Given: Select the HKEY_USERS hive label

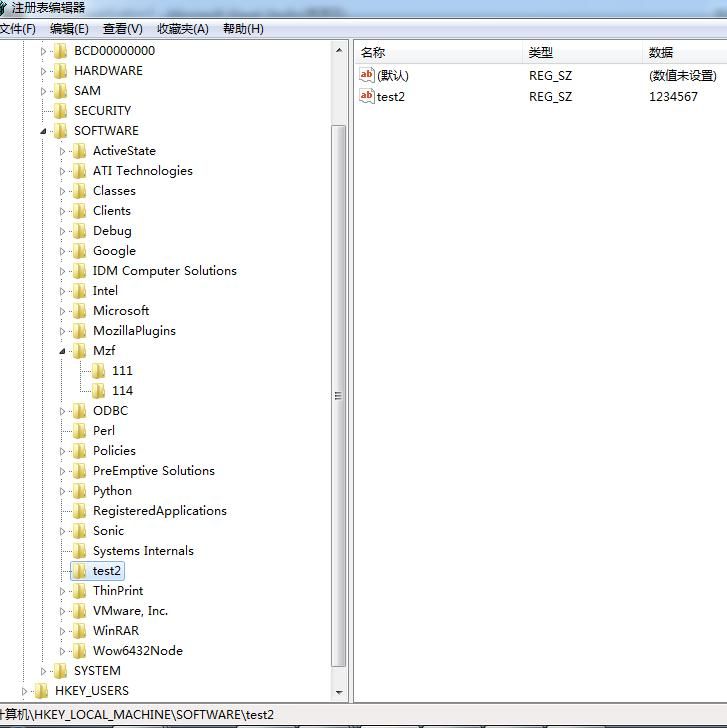Looking at the screenshot, I should (x=92, y=690).
